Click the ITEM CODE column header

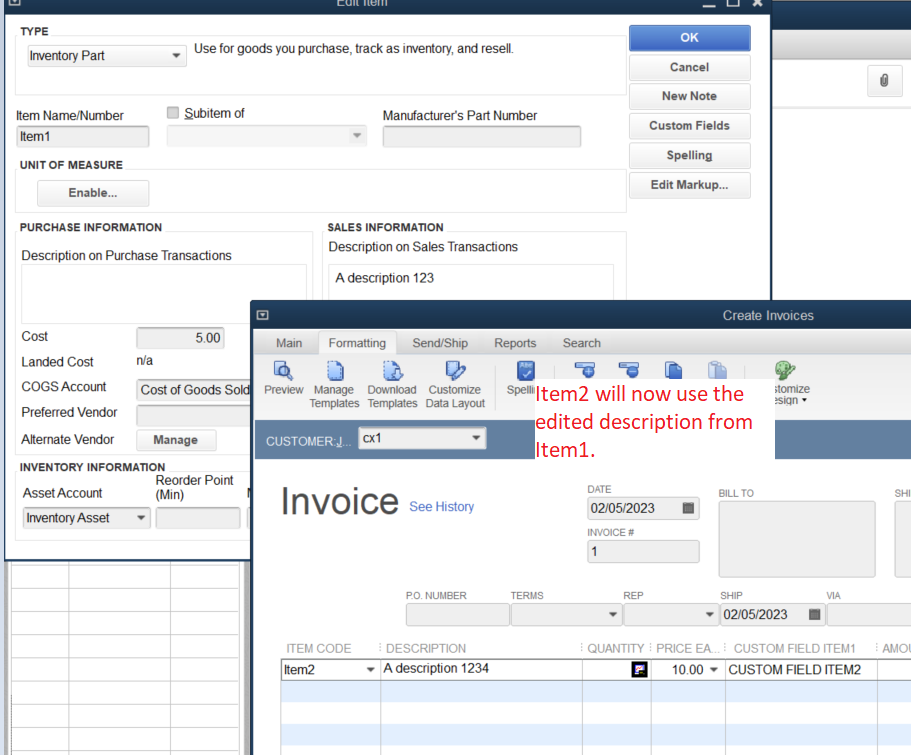point(319,648)
